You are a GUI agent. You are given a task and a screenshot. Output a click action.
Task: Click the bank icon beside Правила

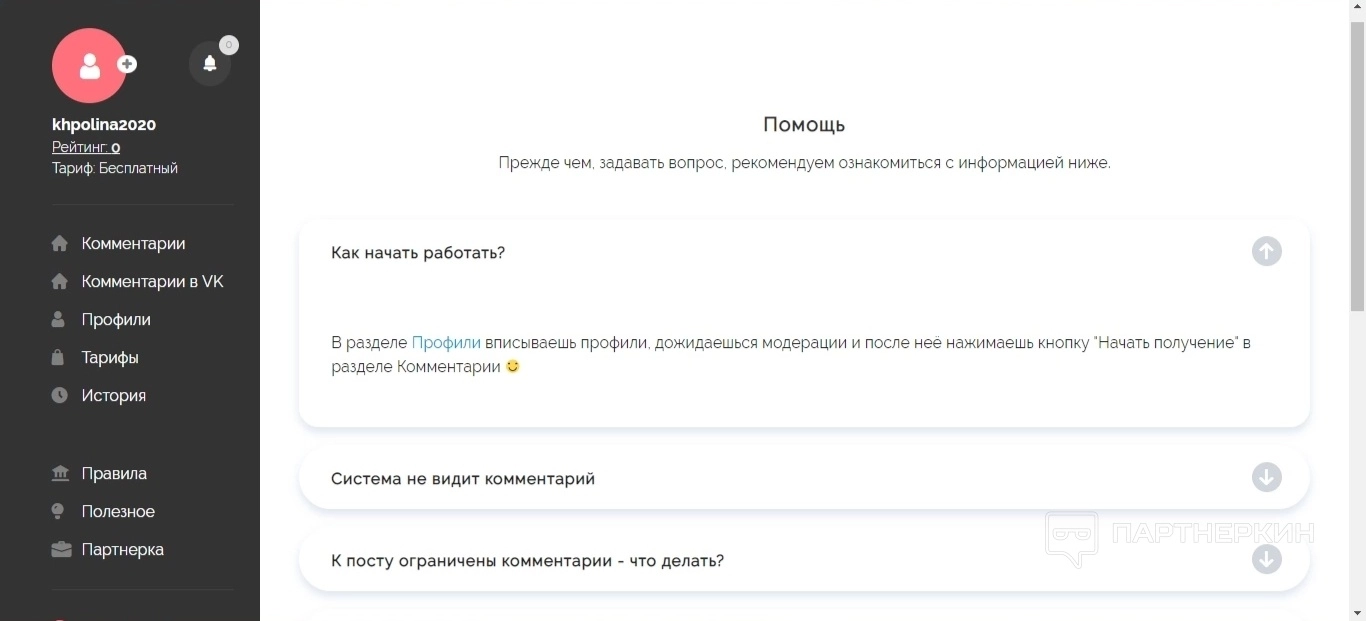click(x=60, y=474)
